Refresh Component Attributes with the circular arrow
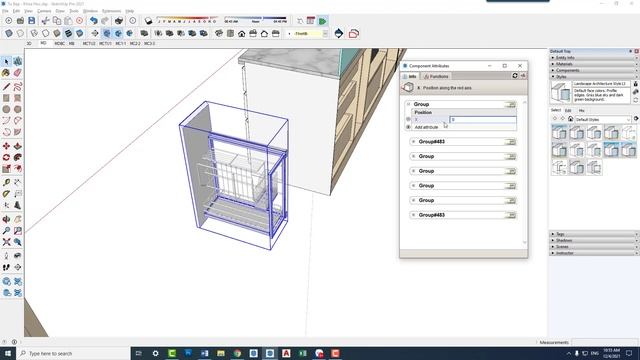This screenshot has height=360, width=640. pyautogui.click(x=515, y=76)
